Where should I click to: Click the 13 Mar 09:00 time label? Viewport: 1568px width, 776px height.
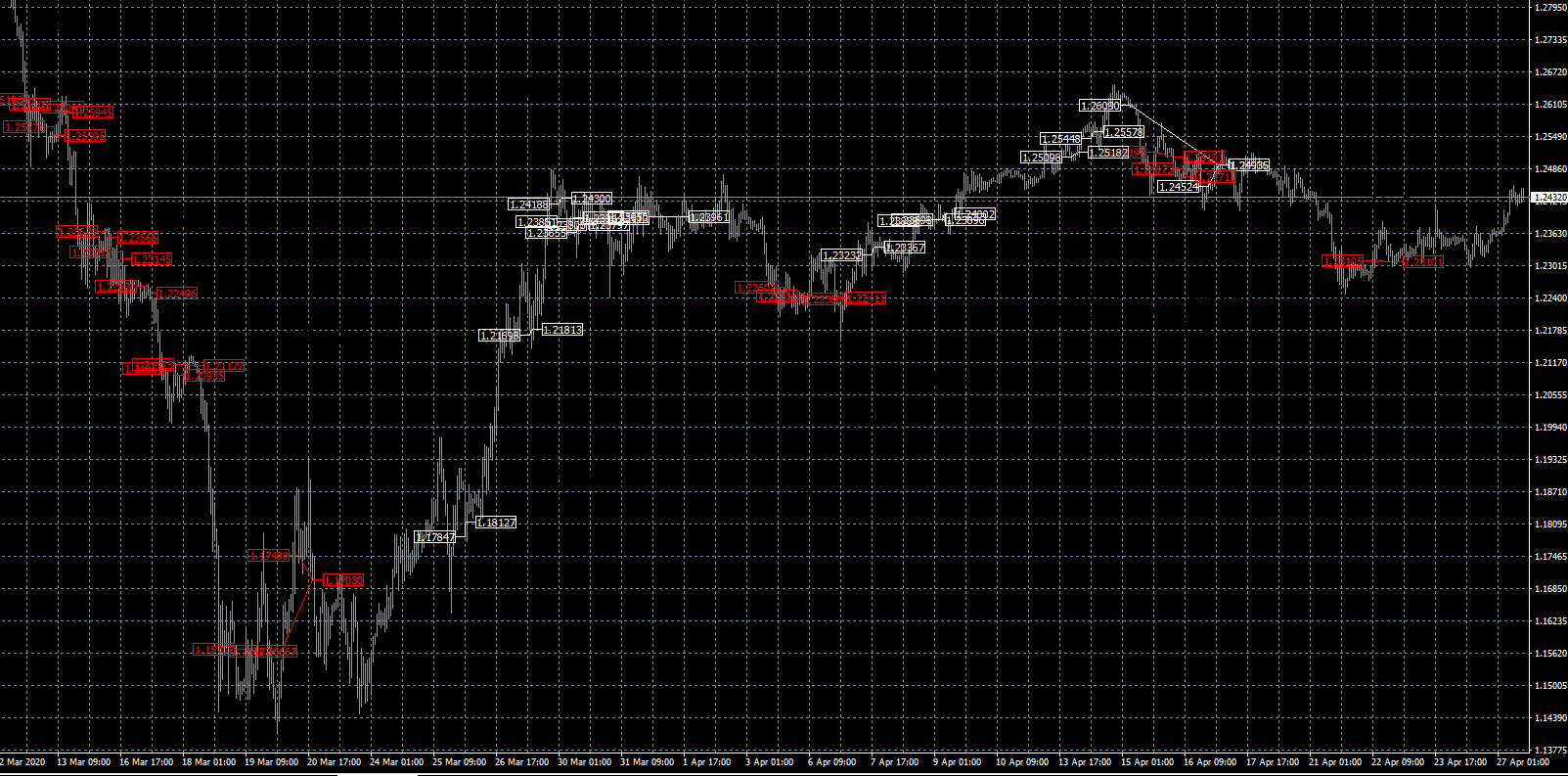click(x=83, y=761)
